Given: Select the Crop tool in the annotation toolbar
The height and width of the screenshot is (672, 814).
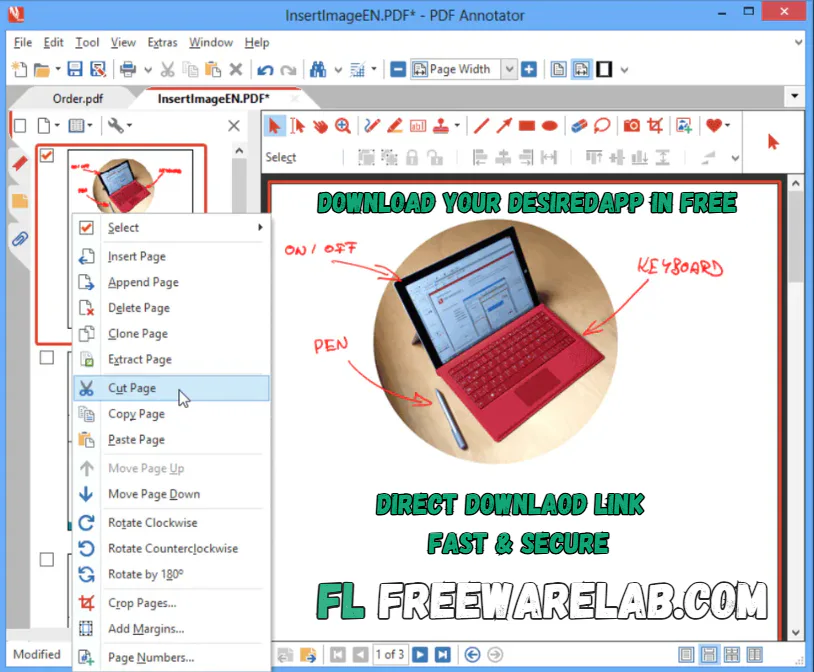Looking at the screenshot, I should click(x=657, y=125).
